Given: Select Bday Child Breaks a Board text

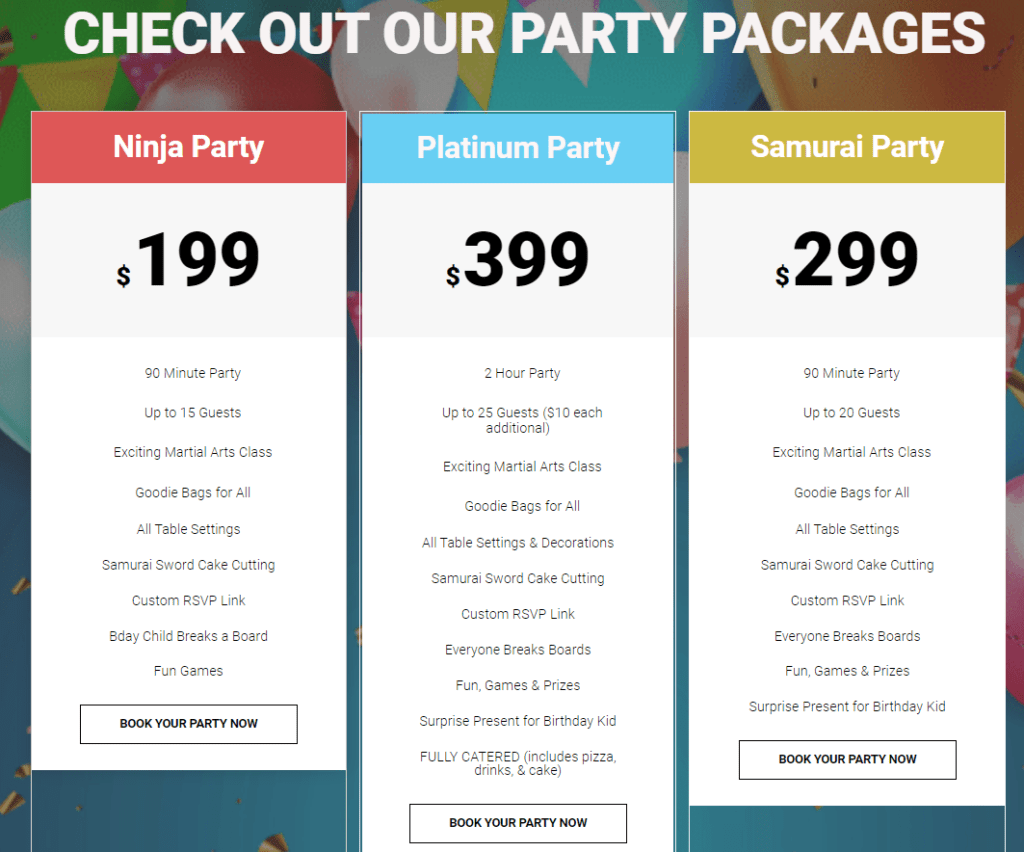Looking at the screenshot, I should (188, 635).
